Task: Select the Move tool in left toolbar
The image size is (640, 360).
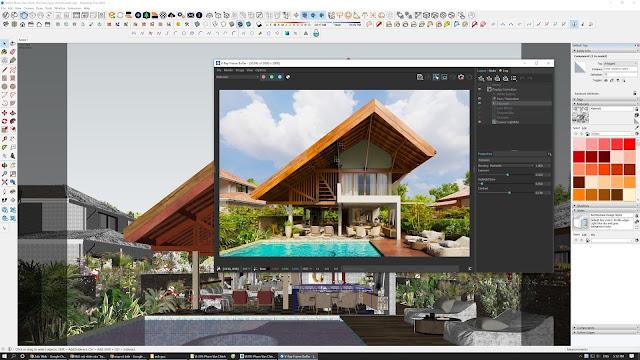Action: pyautogui.click(x=4, y=113)
